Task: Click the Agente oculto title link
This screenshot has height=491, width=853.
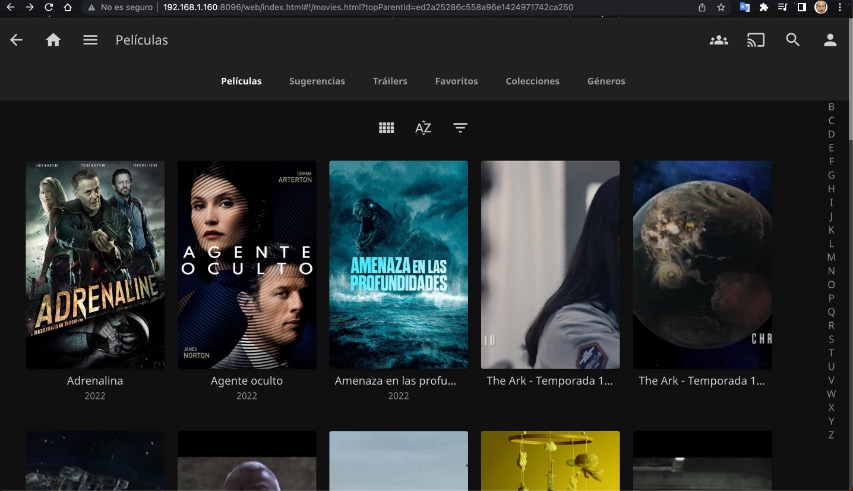Action: (247, 381)
